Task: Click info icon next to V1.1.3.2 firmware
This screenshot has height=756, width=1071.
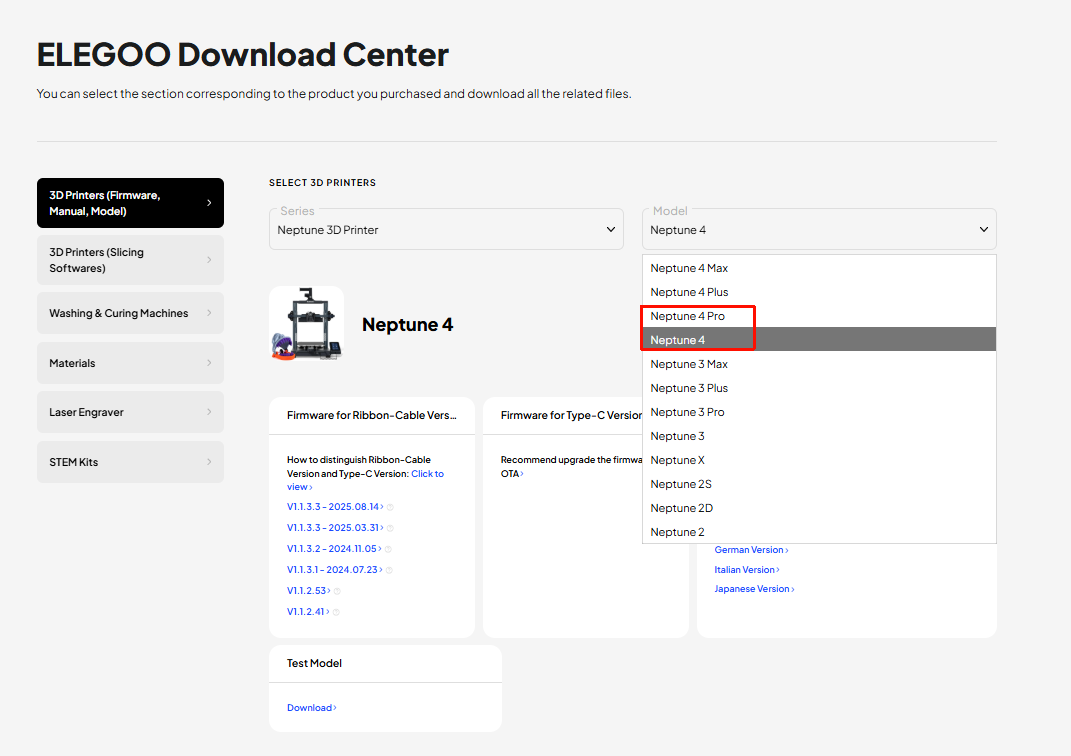Action: [388, 549]
